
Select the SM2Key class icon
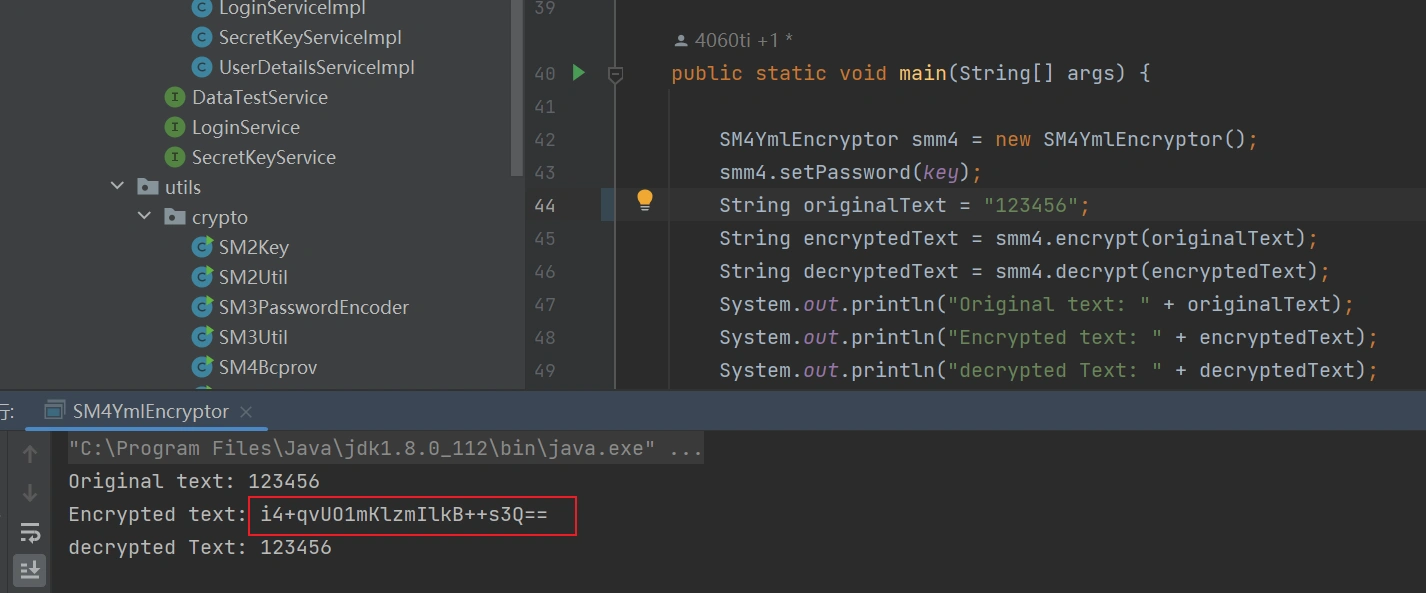[x=202, y=248]
